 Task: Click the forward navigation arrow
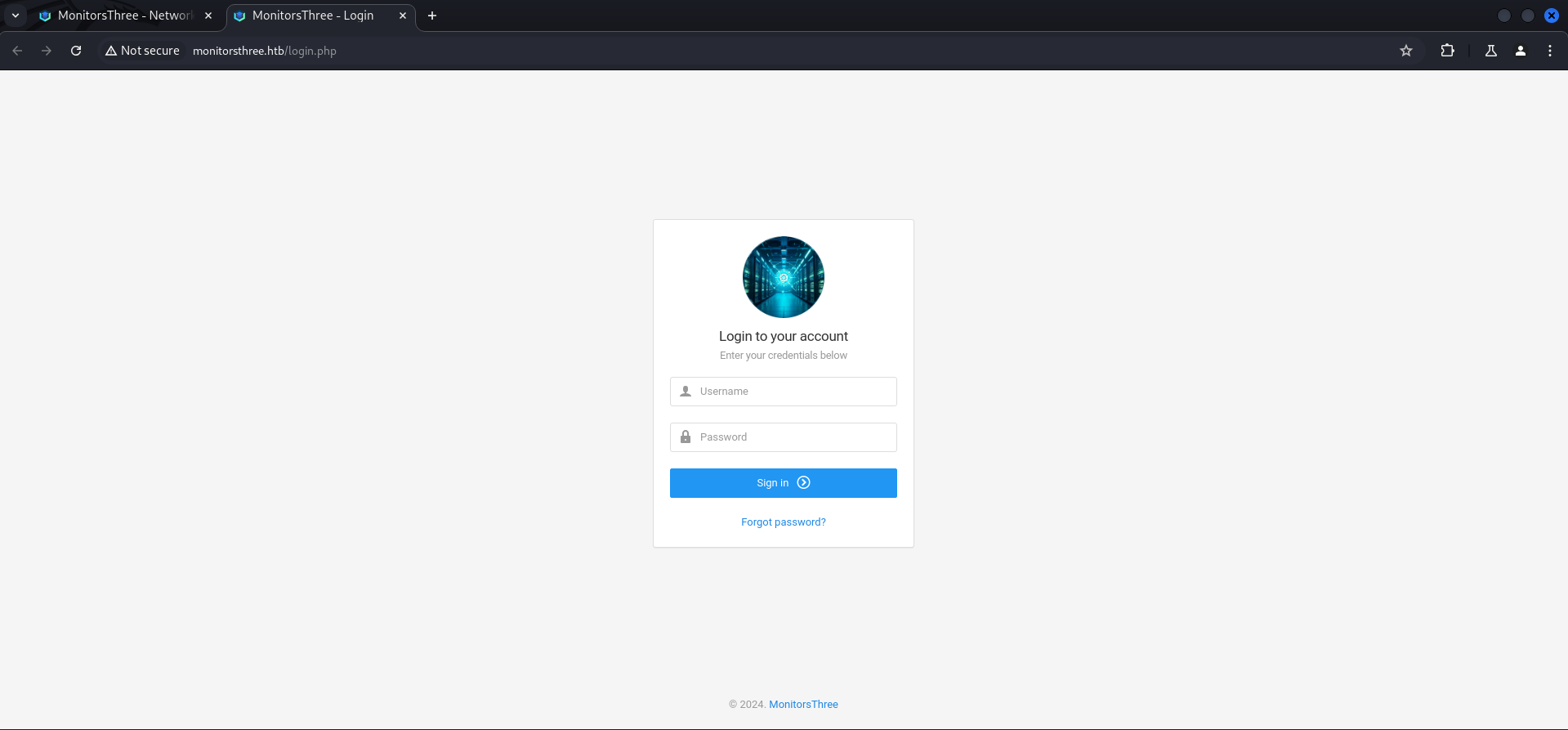pos(47,51)
